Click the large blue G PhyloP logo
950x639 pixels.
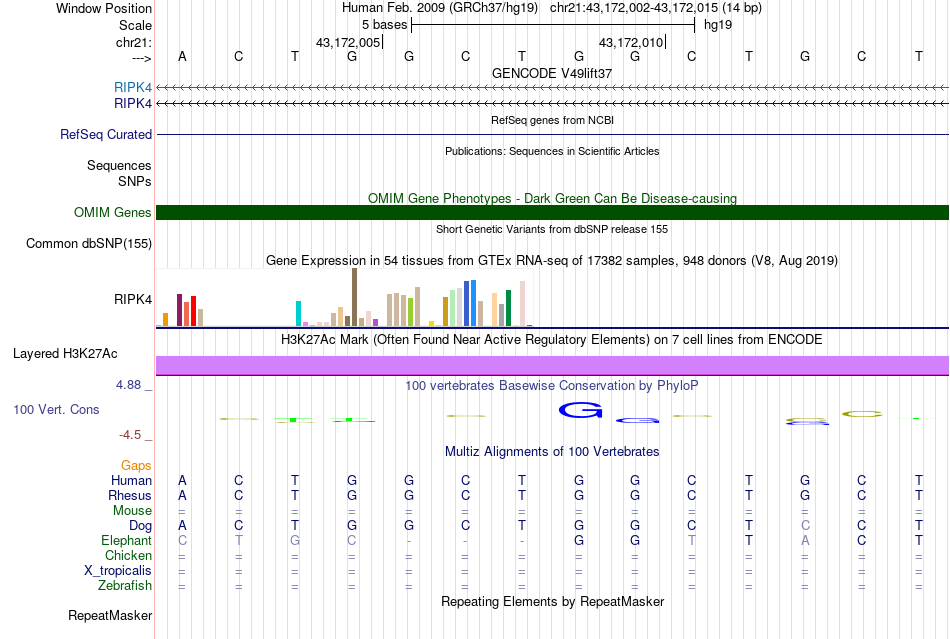(x=580, y=410)
